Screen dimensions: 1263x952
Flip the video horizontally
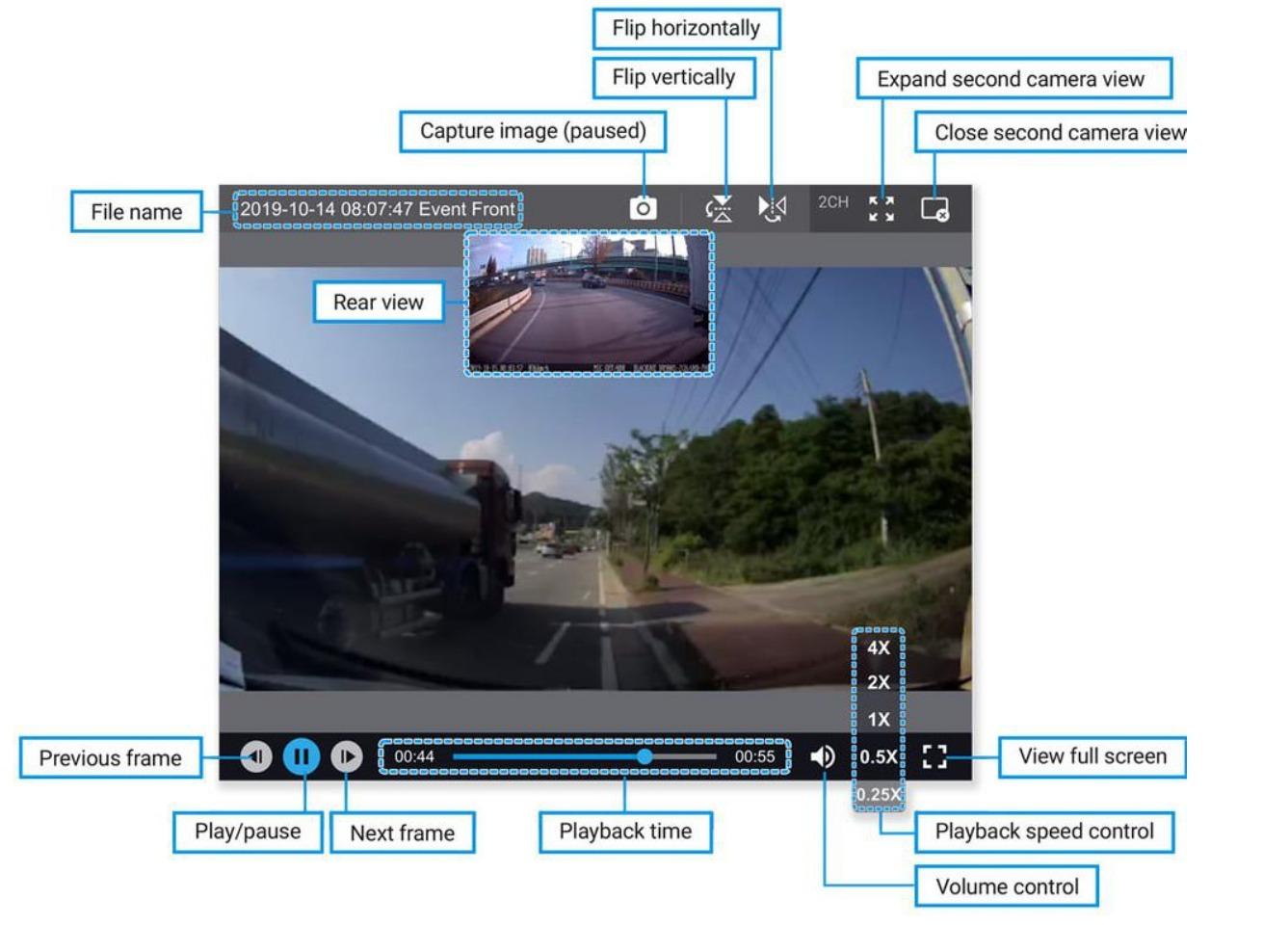coord(773,208)
